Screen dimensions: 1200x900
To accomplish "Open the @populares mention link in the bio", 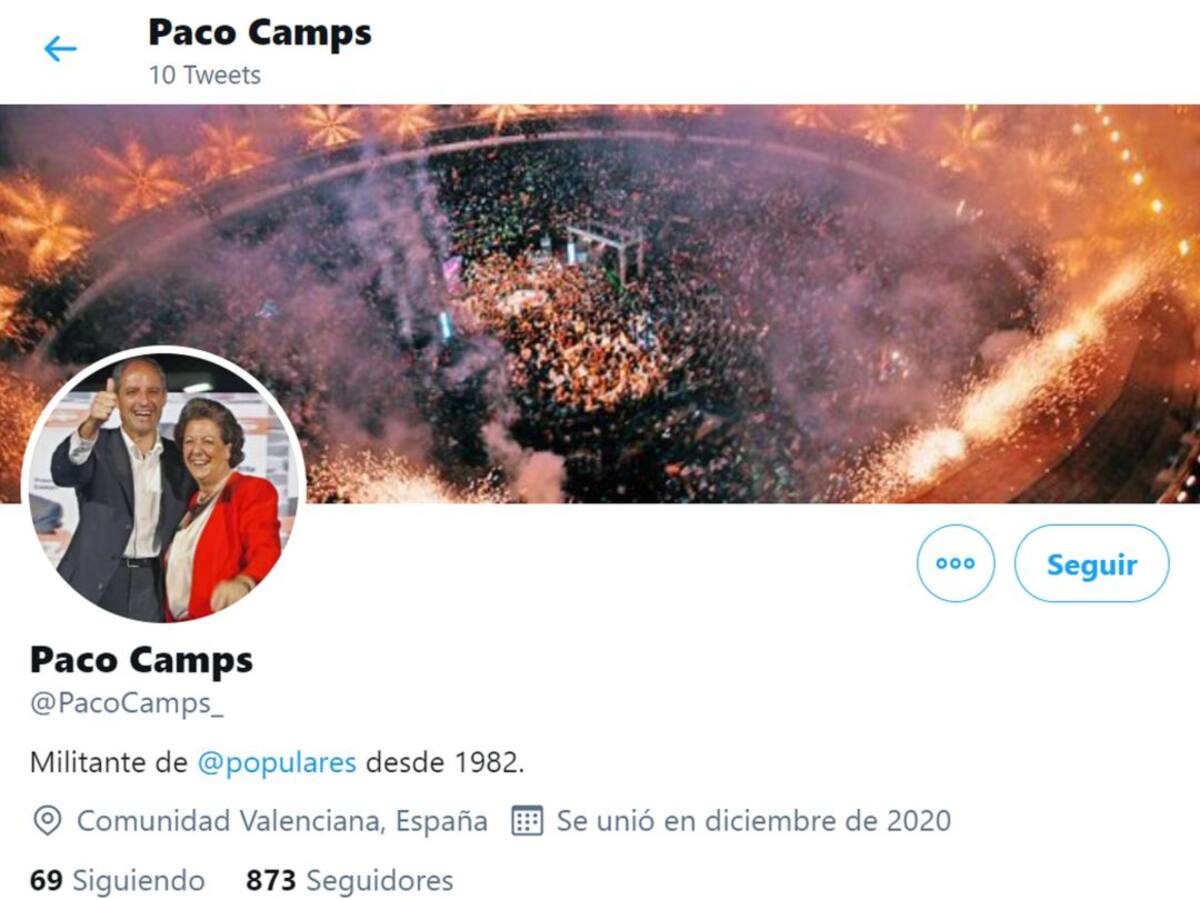I will [x=277, y=763].
